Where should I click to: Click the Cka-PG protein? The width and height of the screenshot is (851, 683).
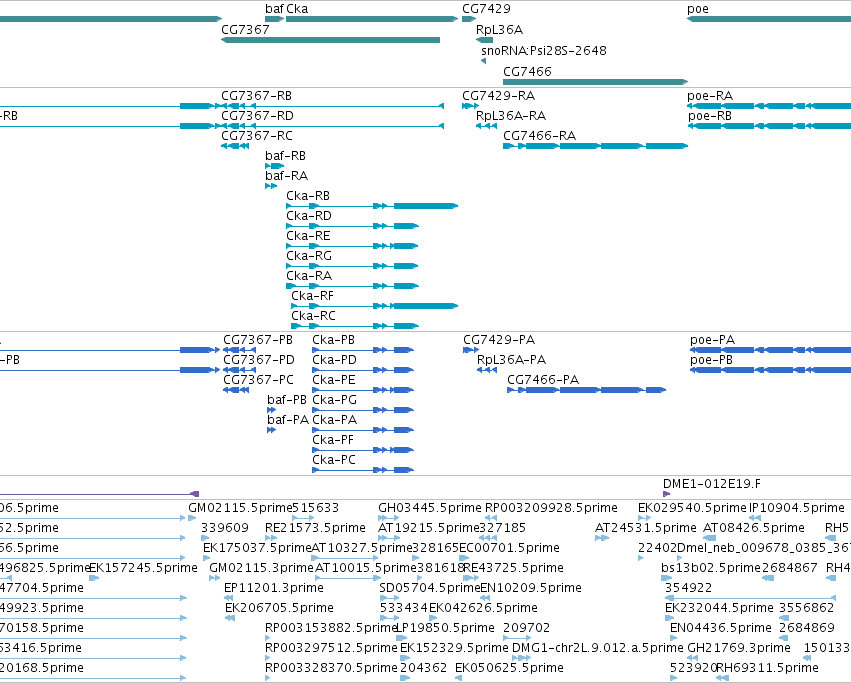coord(363,410)
